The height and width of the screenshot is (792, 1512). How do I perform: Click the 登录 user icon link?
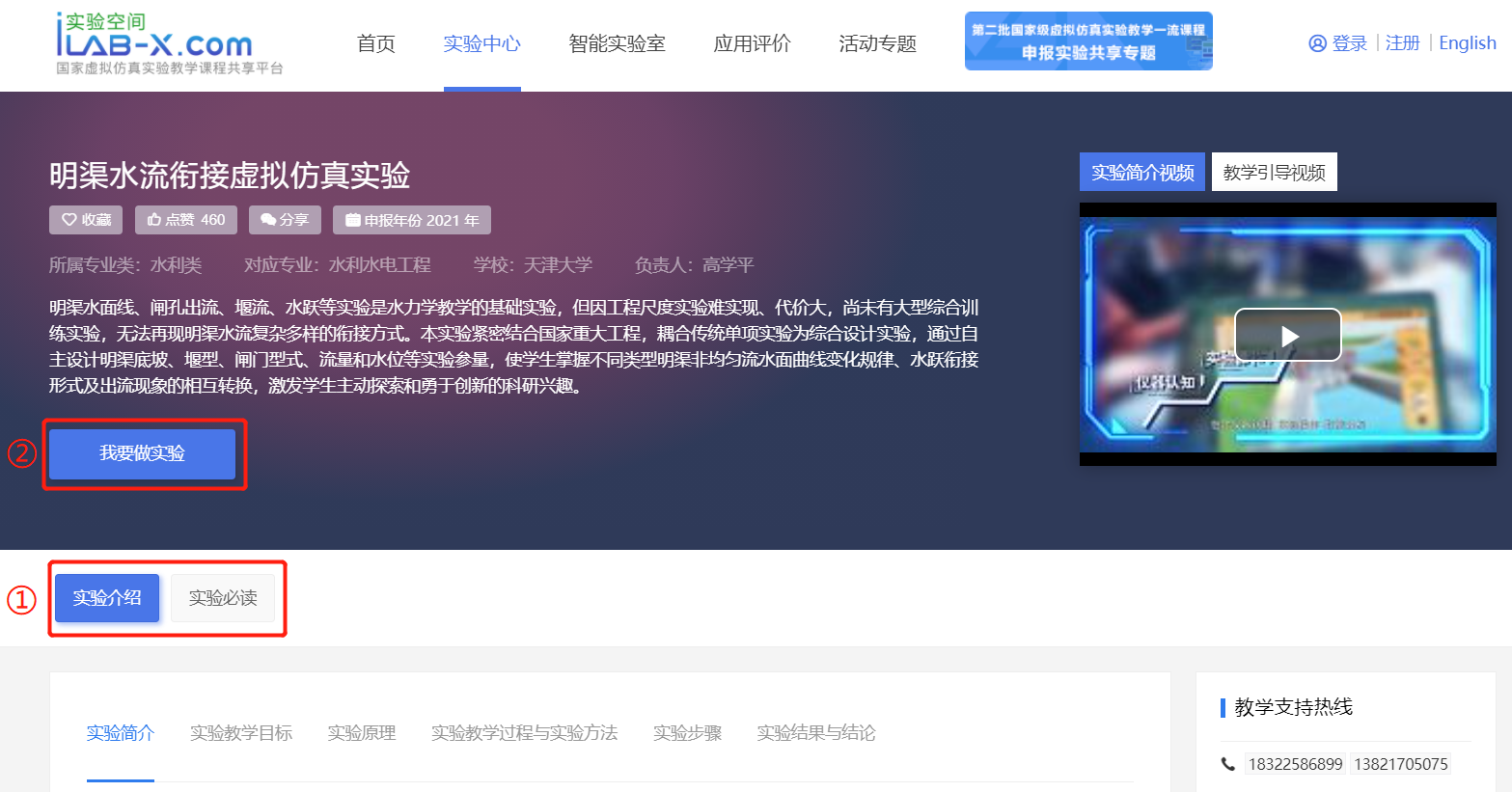click(x=1337, y=43)
